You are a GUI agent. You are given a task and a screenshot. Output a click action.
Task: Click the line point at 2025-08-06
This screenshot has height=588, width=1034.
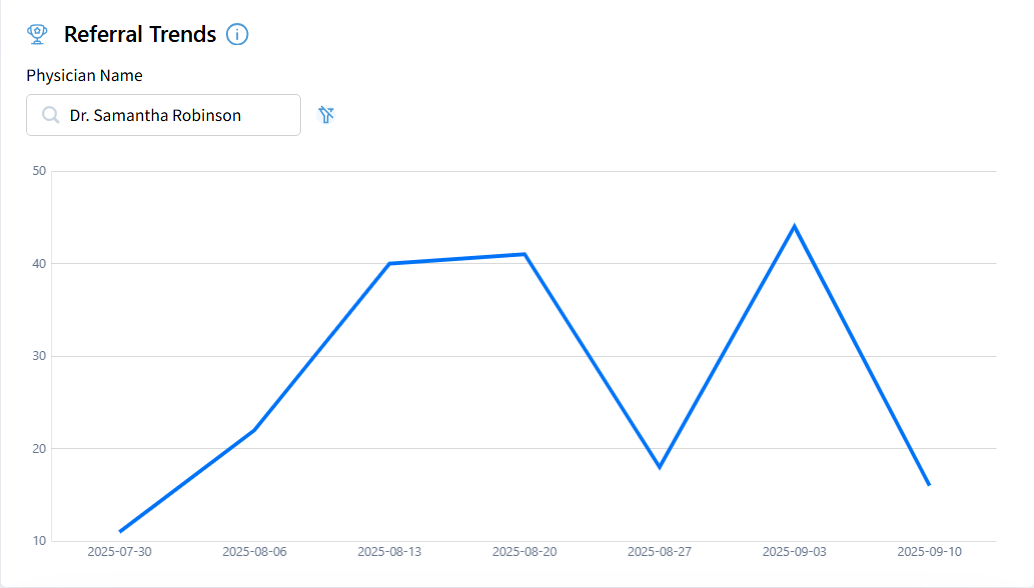pyautogui.click(x=255, y=430)
